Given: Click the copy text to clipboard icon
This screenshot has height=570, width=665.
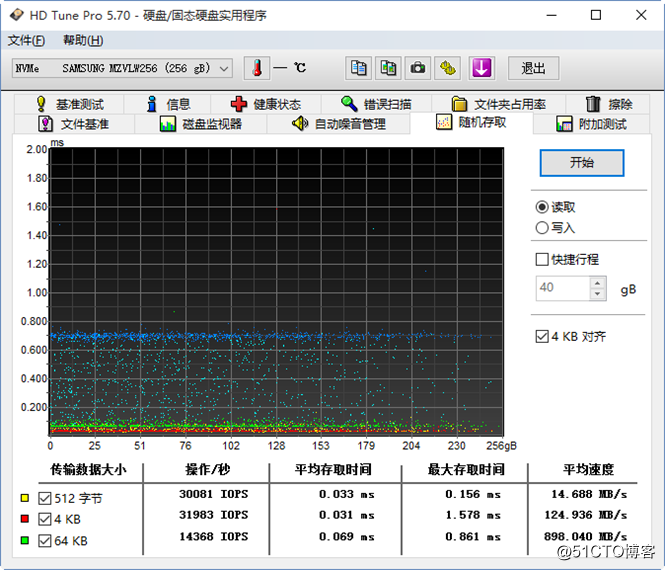Looking at the screenshot, I should pyautogui.click(x=358, y=68).
